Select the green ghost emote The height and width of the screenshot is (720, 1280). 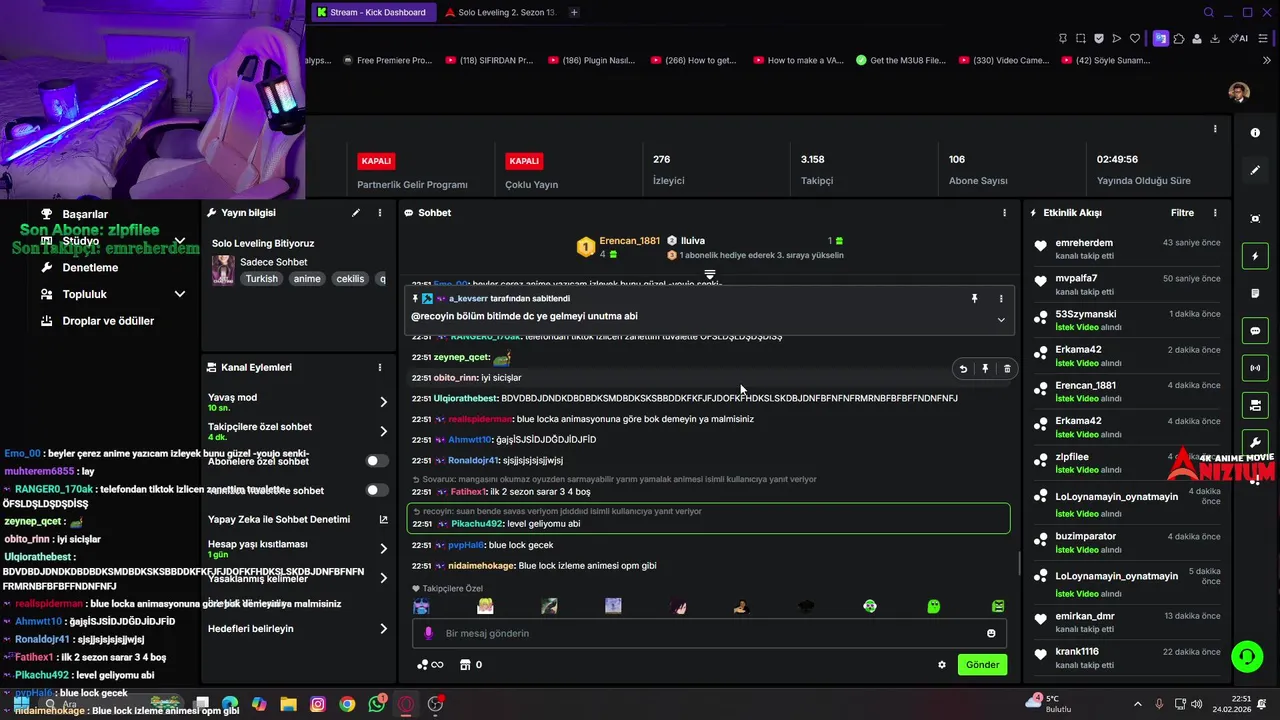point(933,606)
